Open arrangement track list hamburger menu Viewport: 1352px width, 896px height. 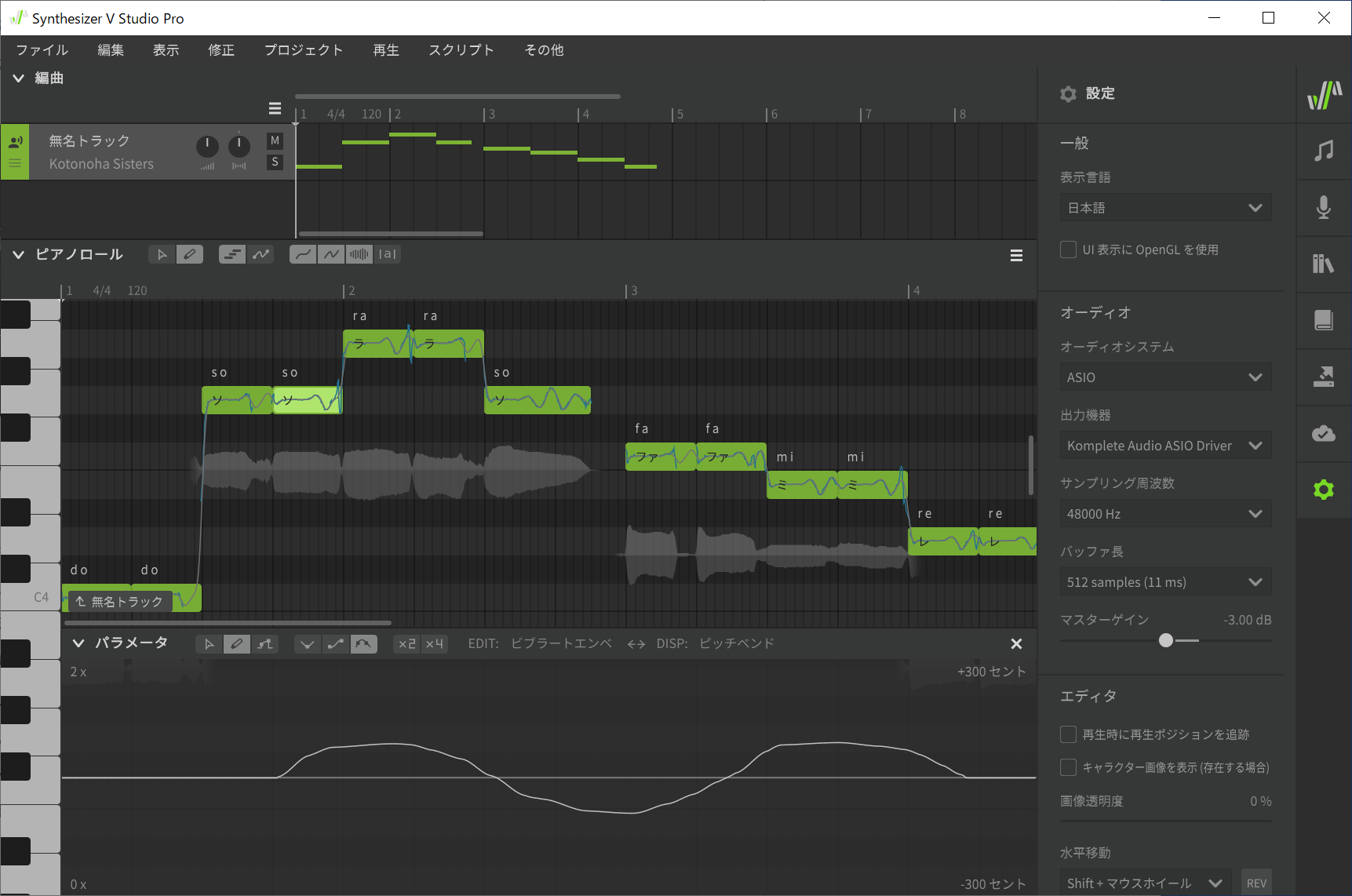click(x=275, y=108)
